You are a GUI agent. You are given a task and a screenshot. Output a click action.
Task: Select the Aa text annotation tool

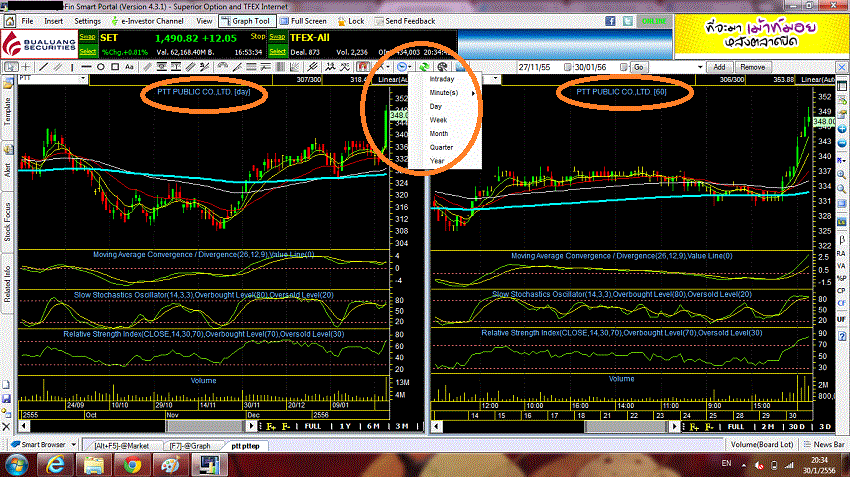[129, 67]
